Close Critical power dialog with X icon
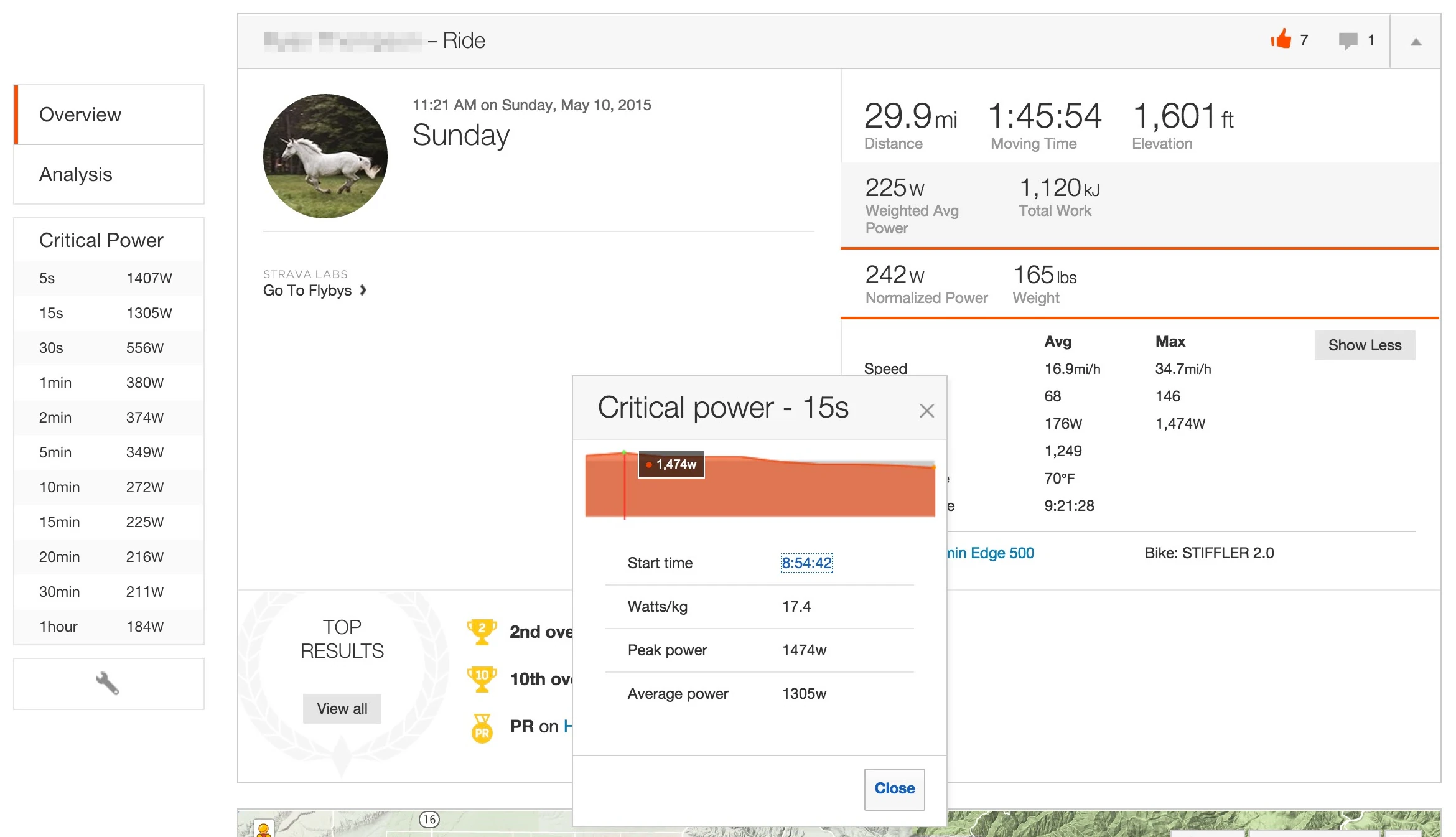Screen dimensions: 1456x837 (x=926, y=411)
